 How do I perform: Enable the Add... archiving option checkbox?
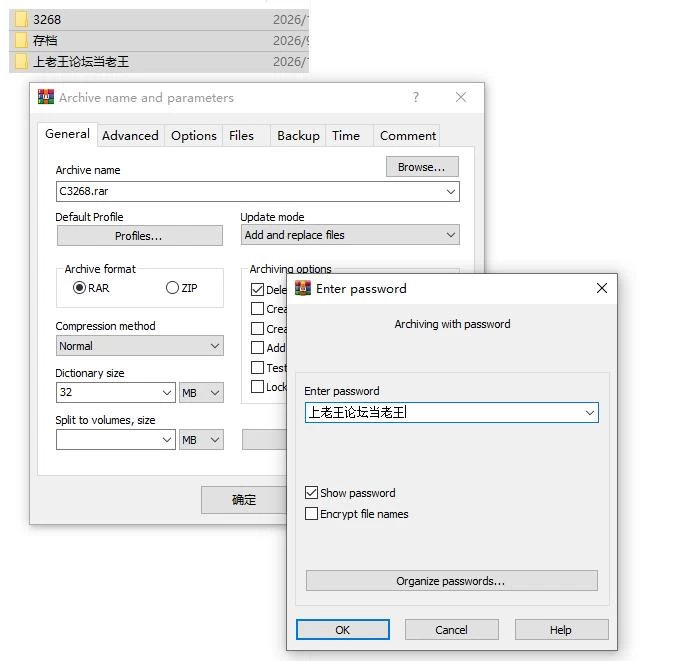[x=258, y=348]
